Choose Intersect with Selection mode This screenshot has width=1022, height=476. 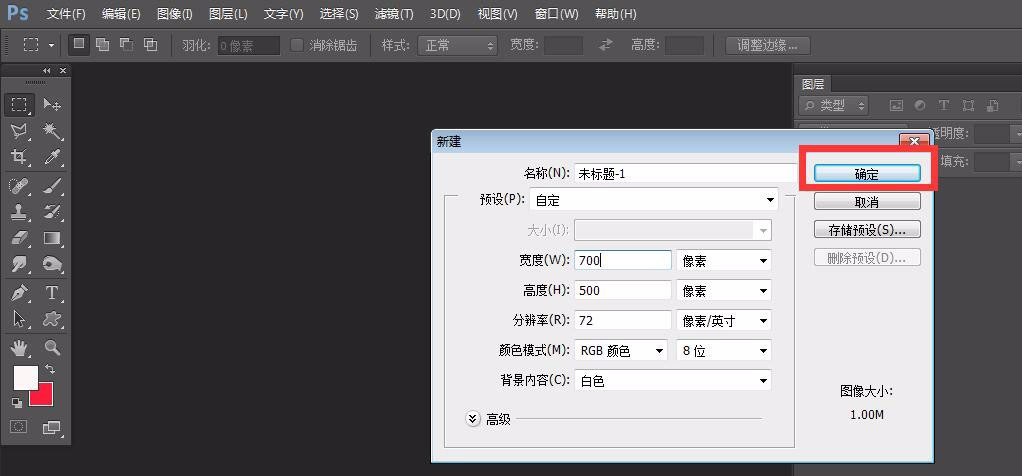151,44
